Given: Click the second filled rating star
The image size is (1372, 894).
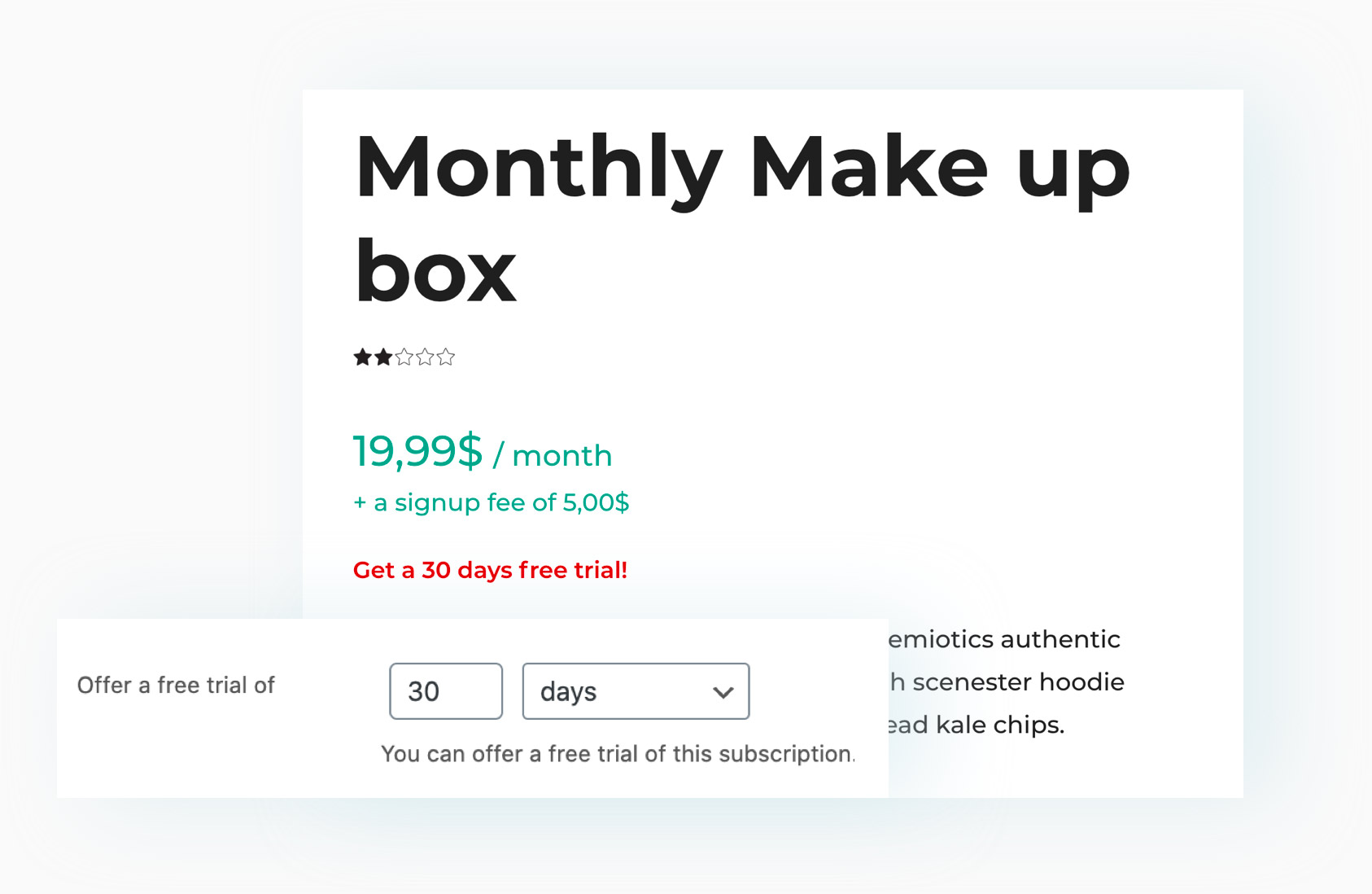Looking at the screenshot, I should click(383, 357).
